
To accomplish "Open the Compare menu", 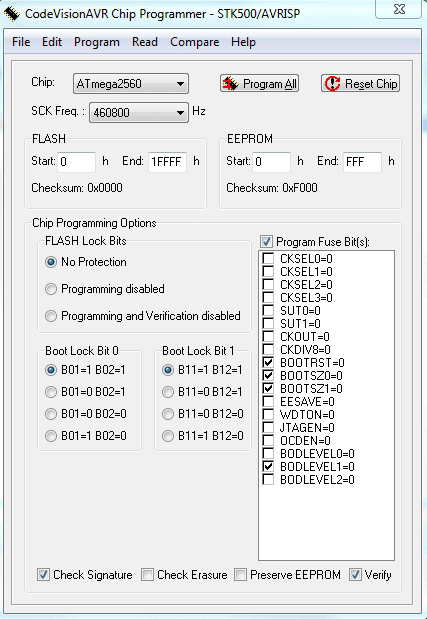I will click(195, 42).
